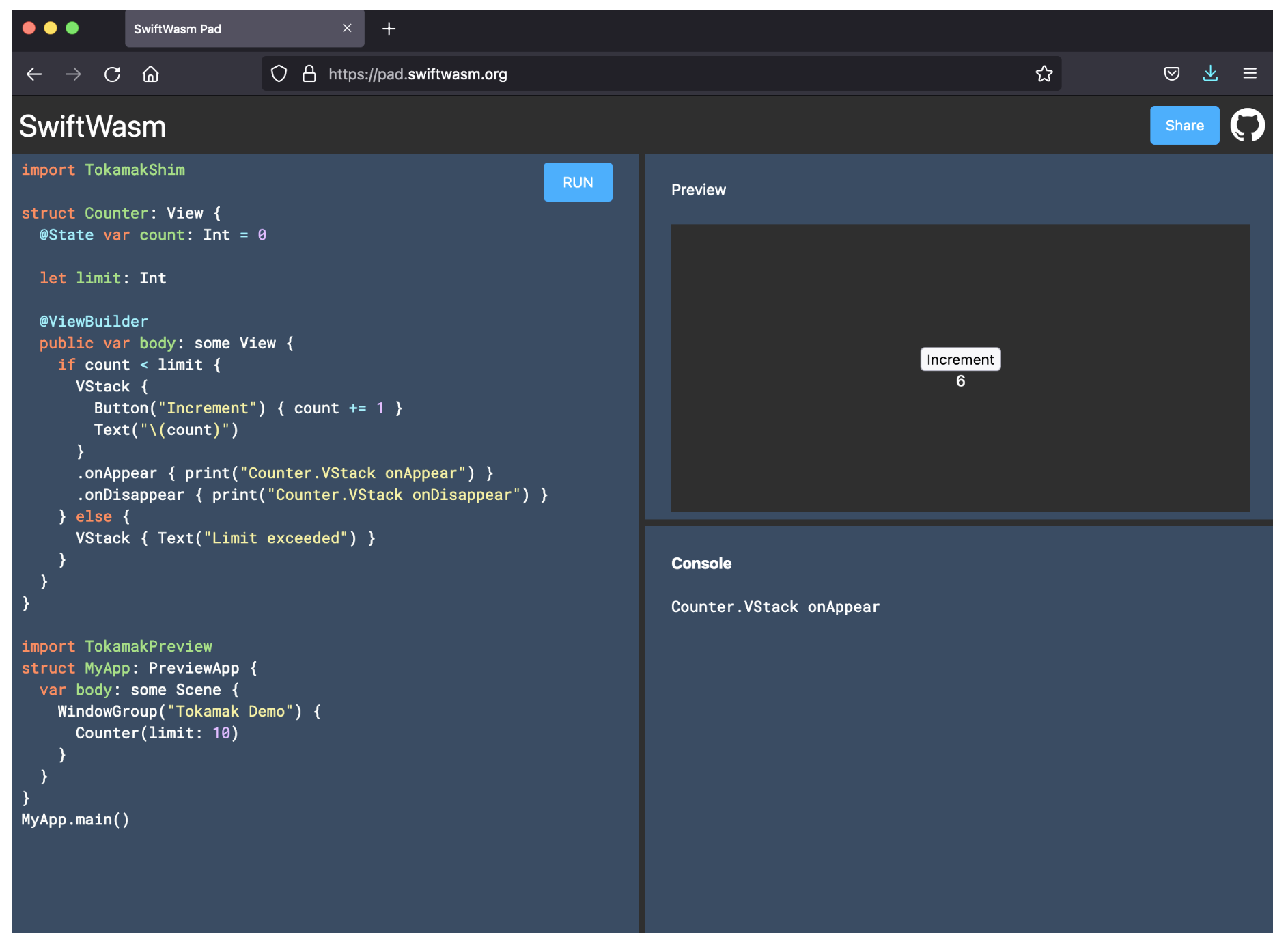This screenshot has height=944, width=1288.
Task: Close the SwiftWasm Pad tab
Action: [347, 29]
